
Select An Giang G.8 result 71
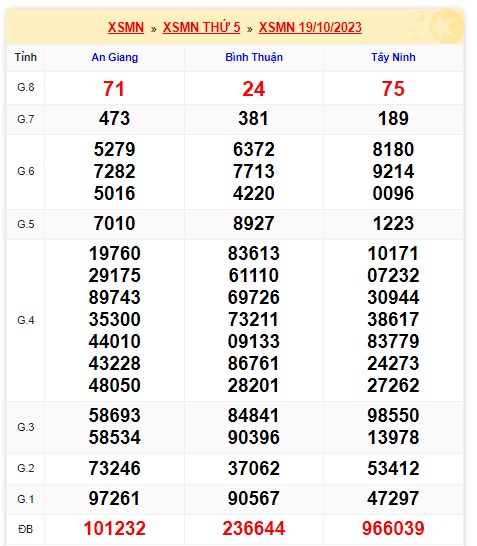[114, 89]
